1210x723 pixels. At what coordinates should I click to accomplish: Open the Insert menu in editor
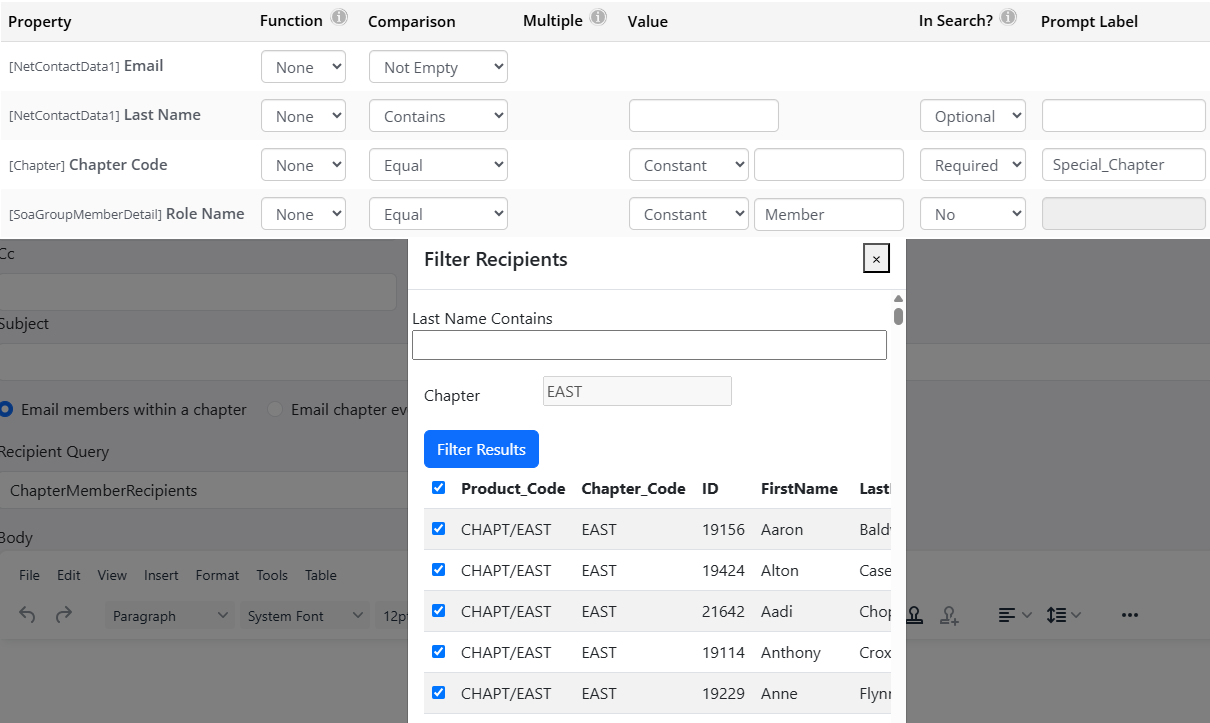pos(161,575)
